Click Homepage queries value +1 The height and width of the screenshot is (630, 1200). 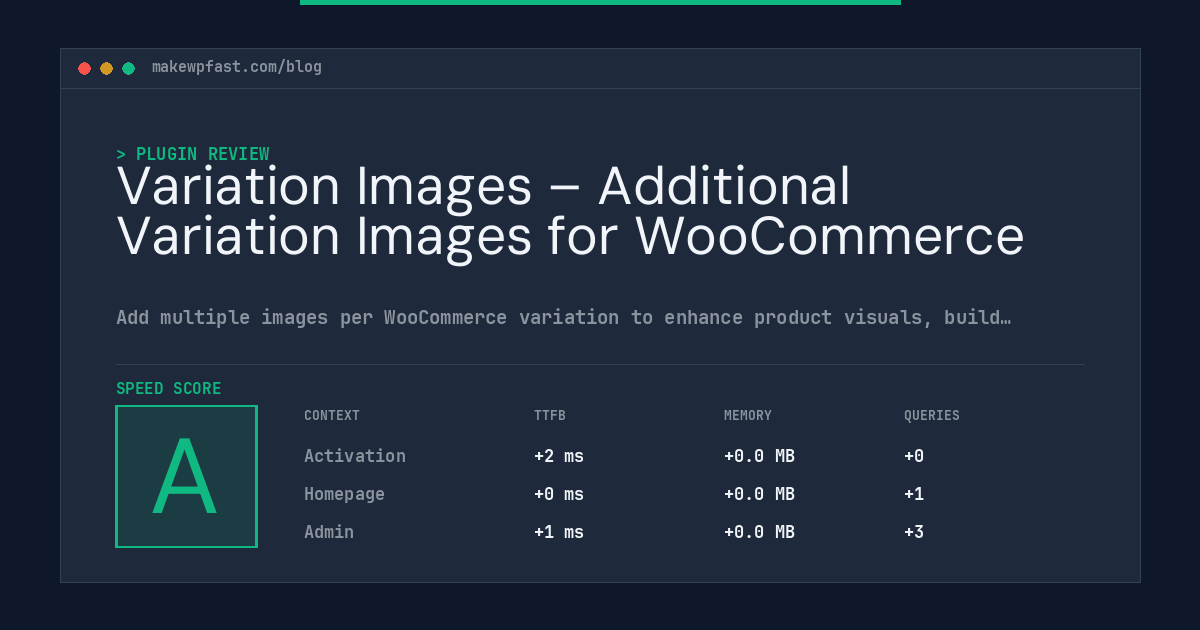(x=914, y=494)
